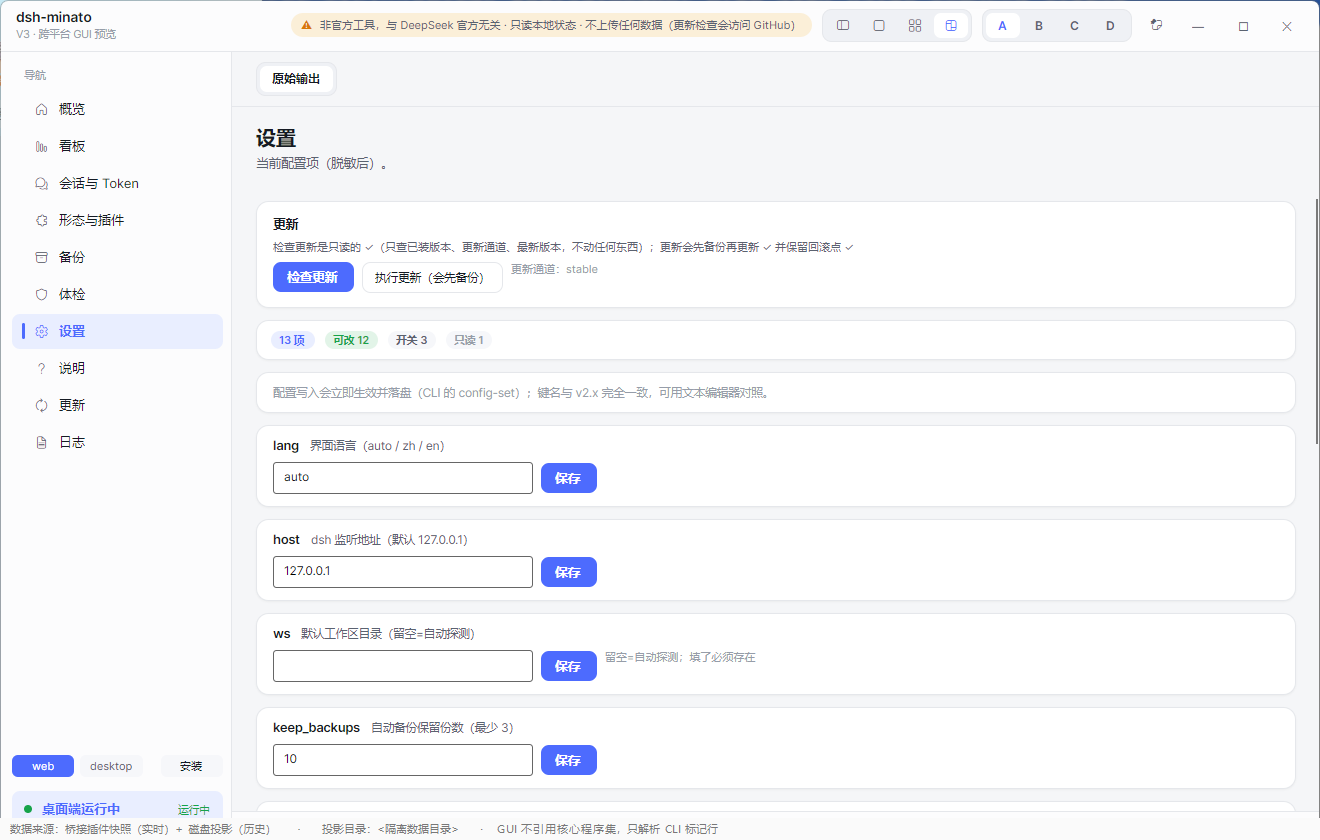Image resolution: width=1320 pixels, height=840 pixels.
Task: Click the lang input showing auto
Action: coord(403,478)
